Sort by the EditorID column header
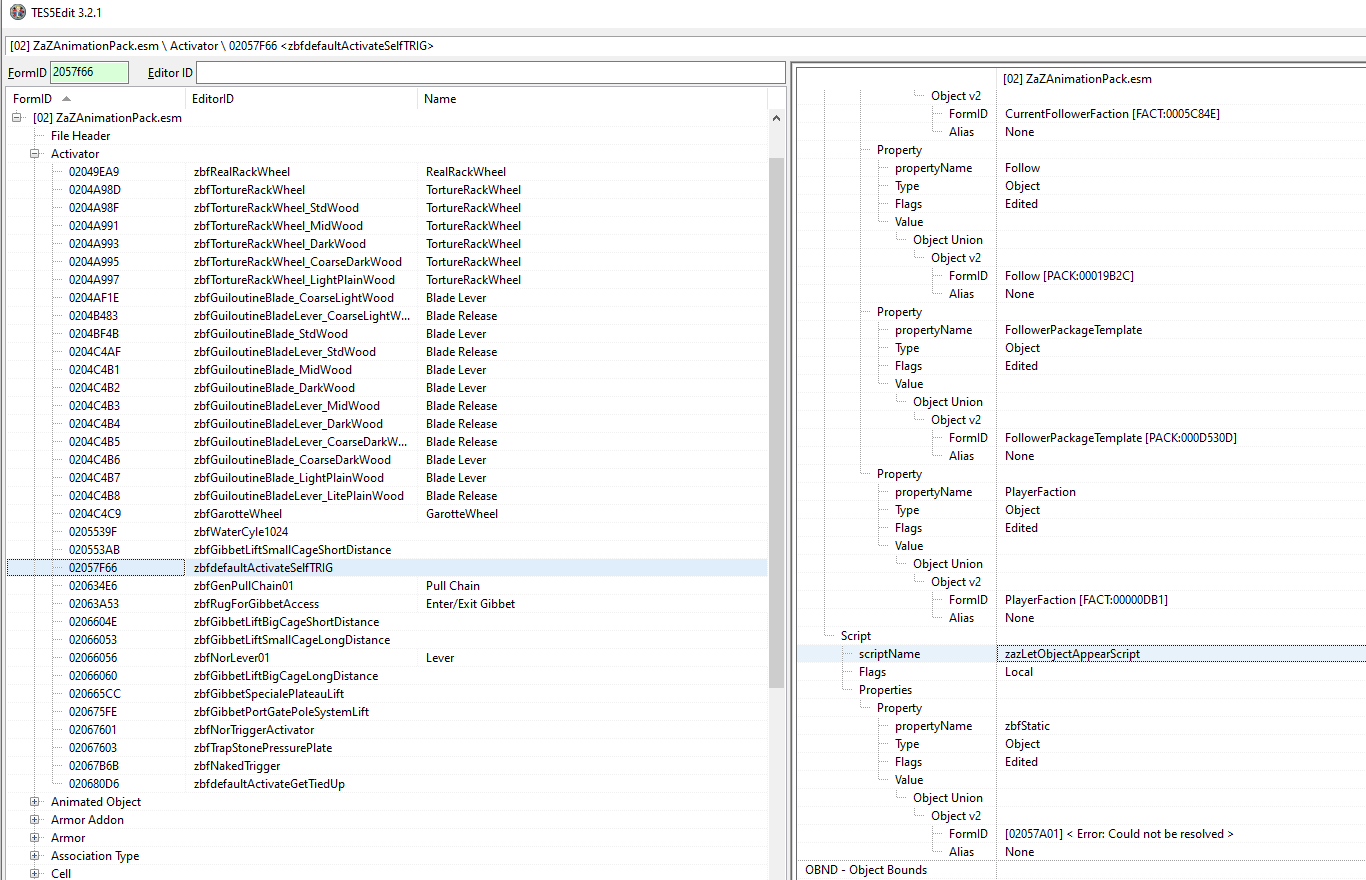Screen dimensions: 1366x880 302,99
